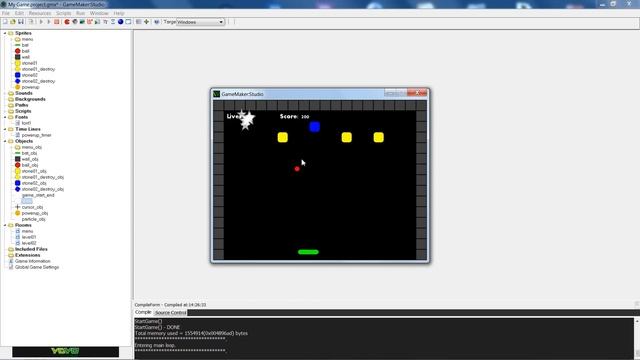Open the File menu
640x360 pixels.
point(6,13)
